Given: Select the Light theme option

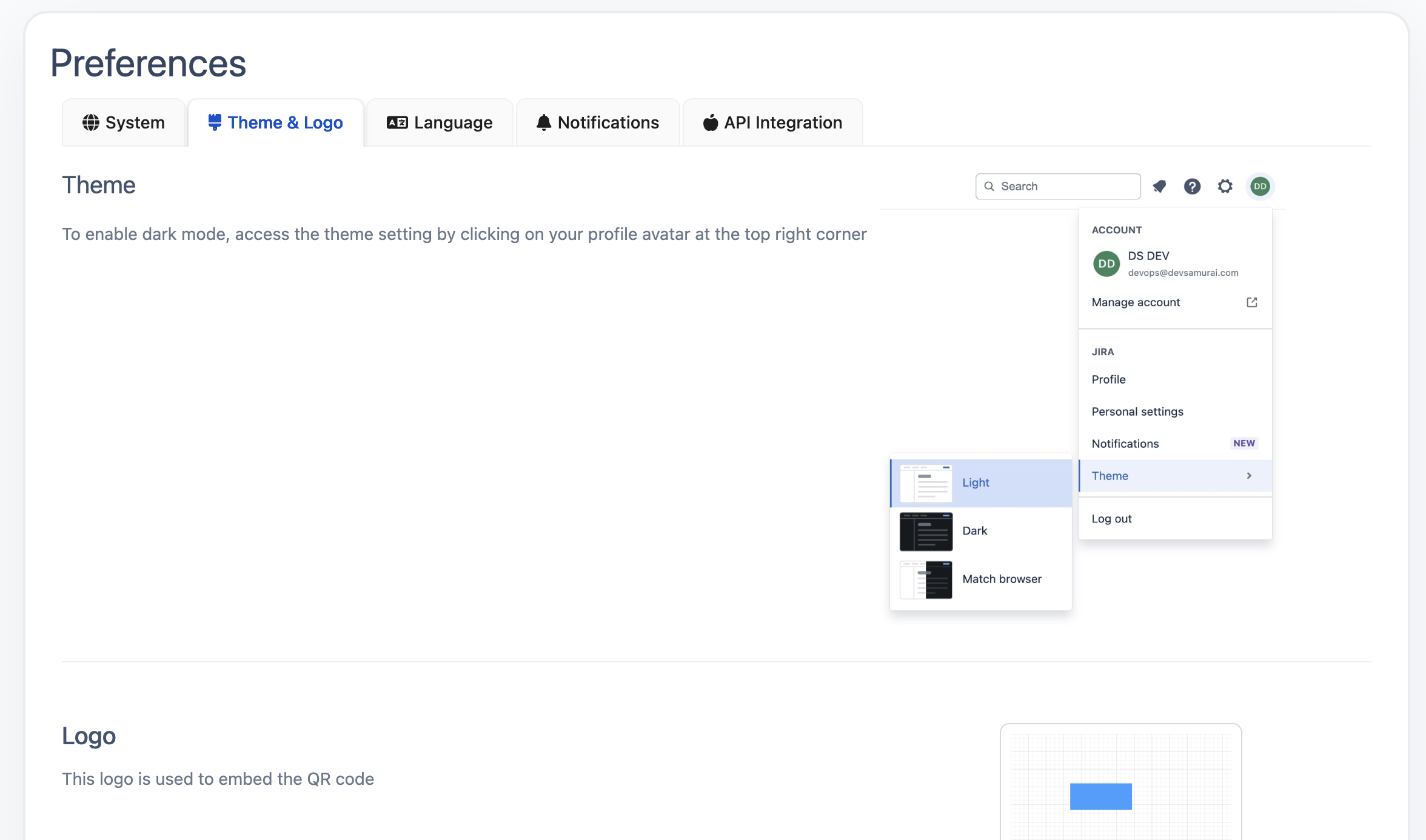Looking at the screenshot, I should click(x=981, y=483).
